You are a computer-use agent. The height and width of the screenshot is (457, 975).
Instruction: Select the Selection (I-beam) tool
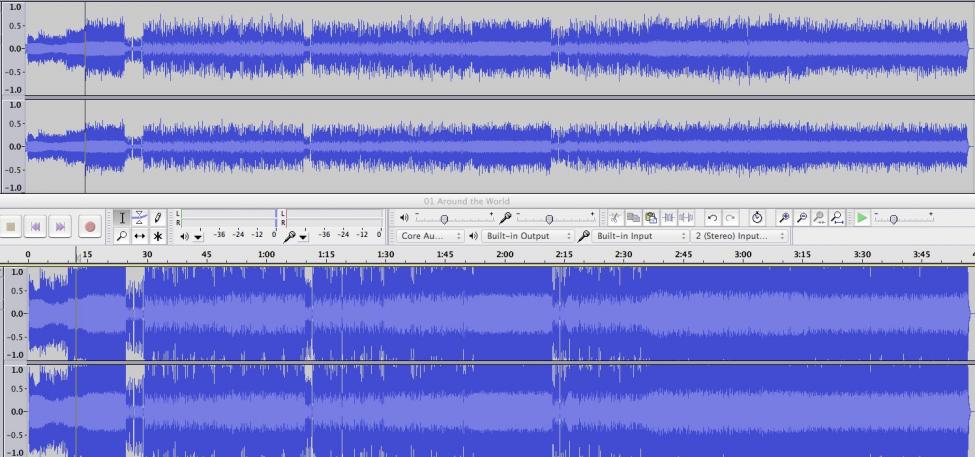point(122,218)
